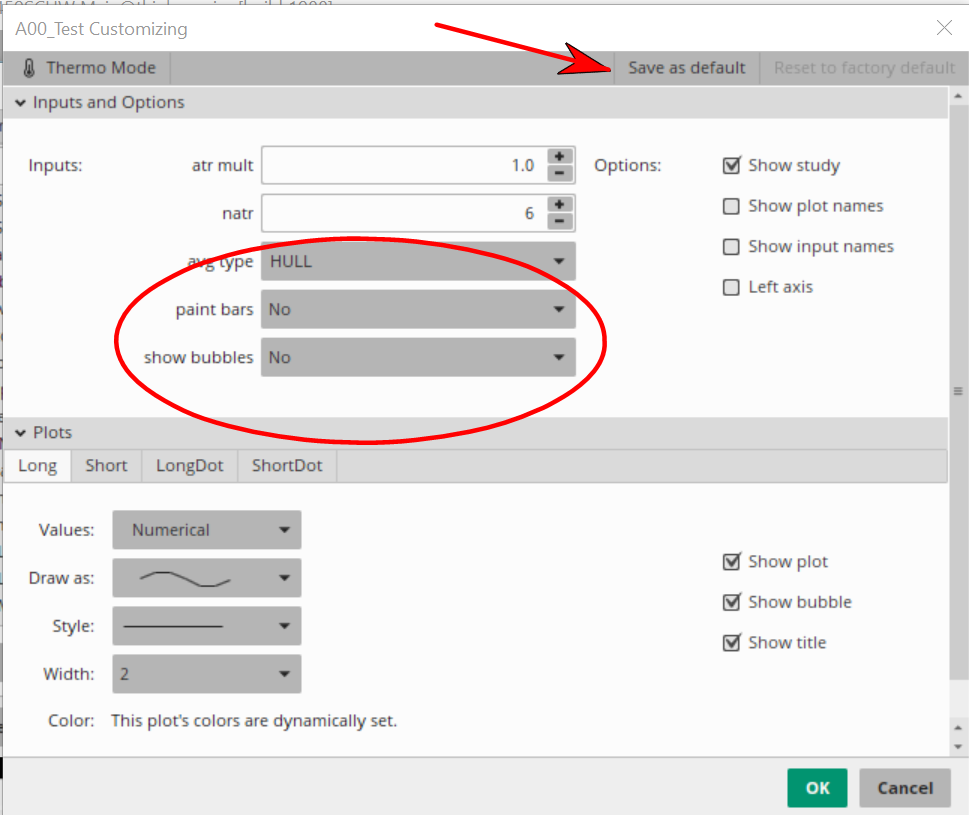
Task: Enable Show plot names checkbox
Action: click(731, 206)
